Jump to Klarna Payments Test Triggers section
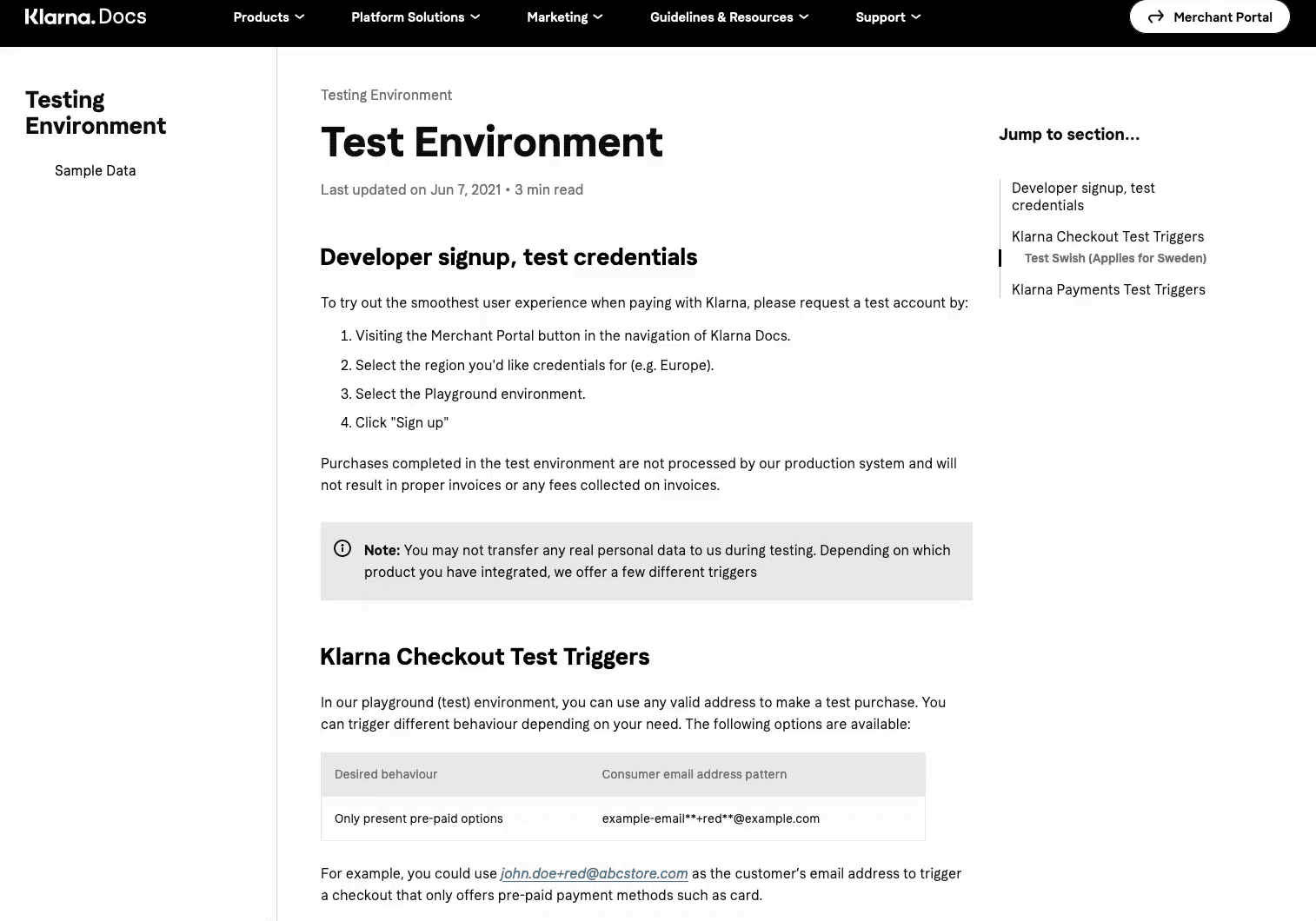Screen dimensions: 1316x921 pos(1108,289)
